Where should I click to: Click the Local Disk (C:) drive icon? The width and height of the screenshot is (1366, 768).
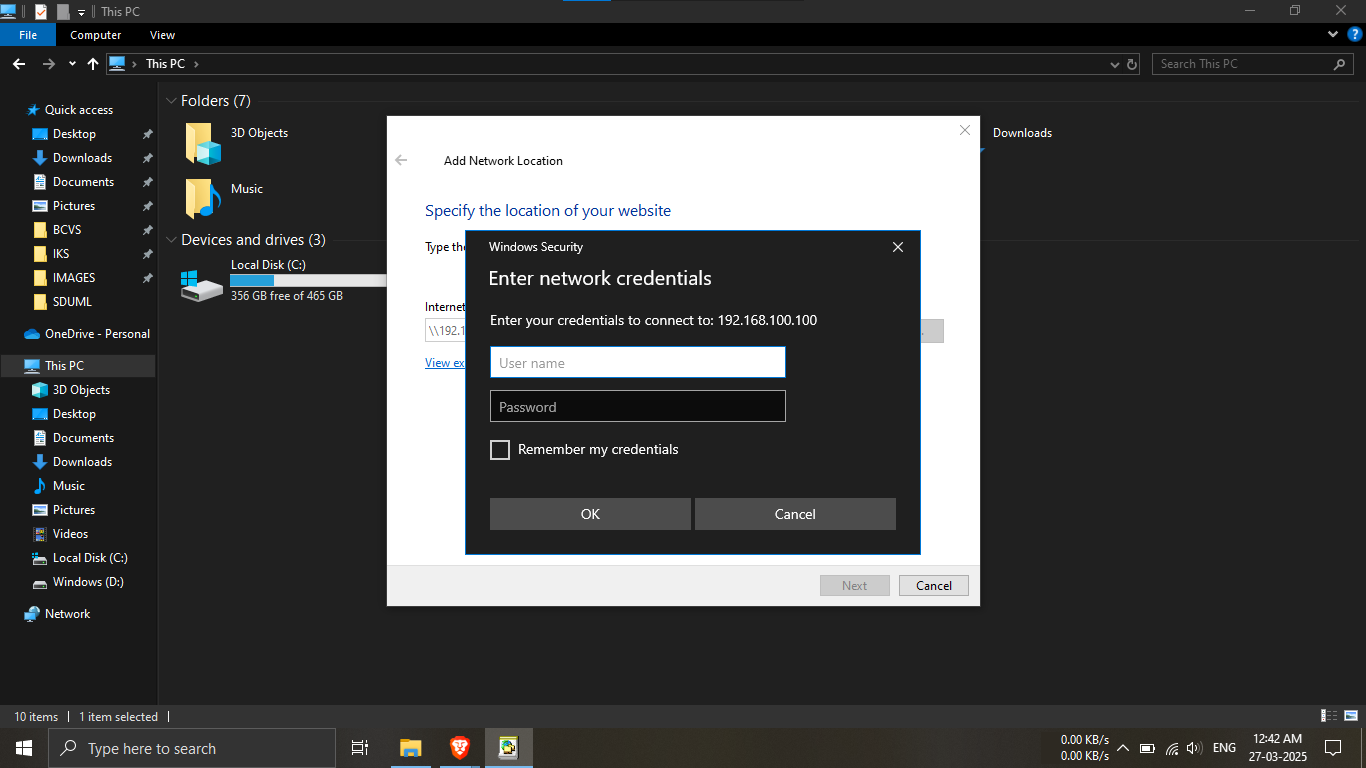[x=202, y=284]
